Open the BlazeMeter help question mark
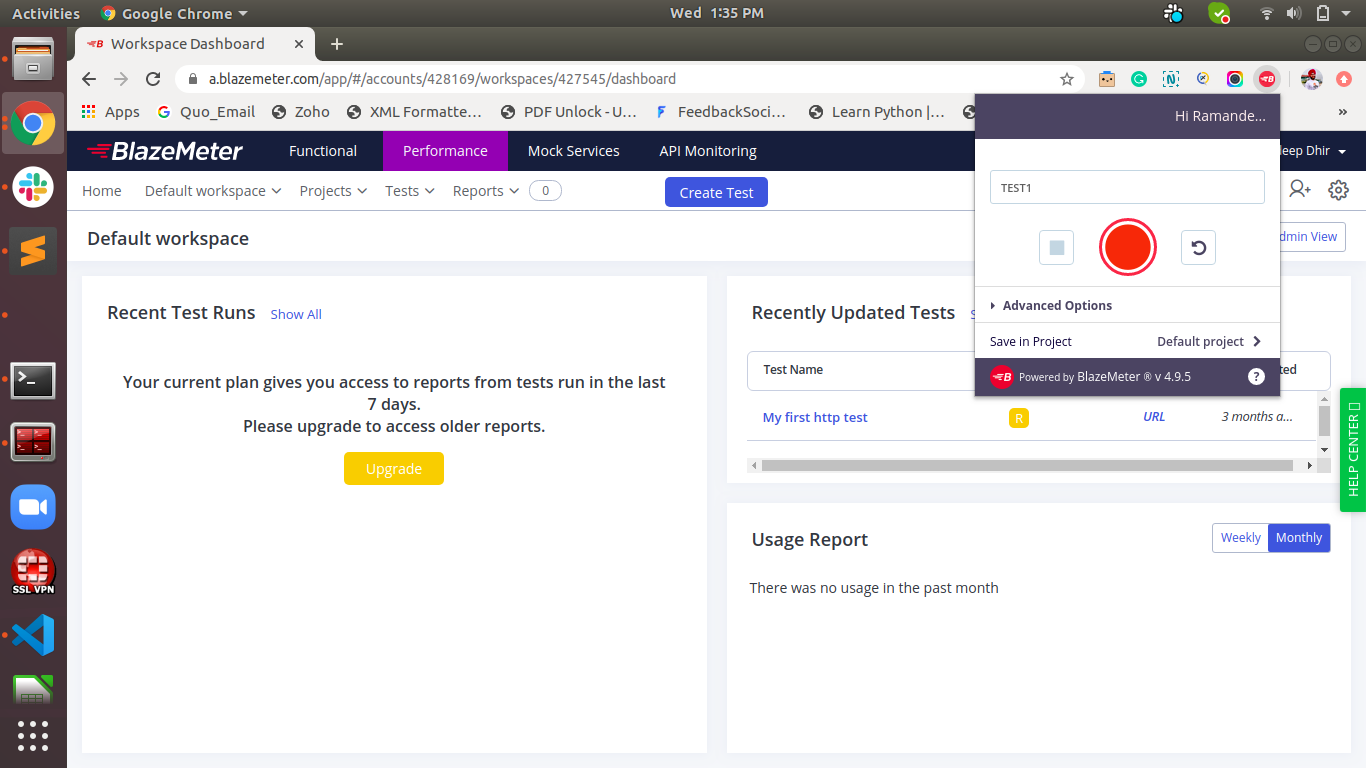The height and width of the screenshot is (768, 1366). tap(1256, 377)
